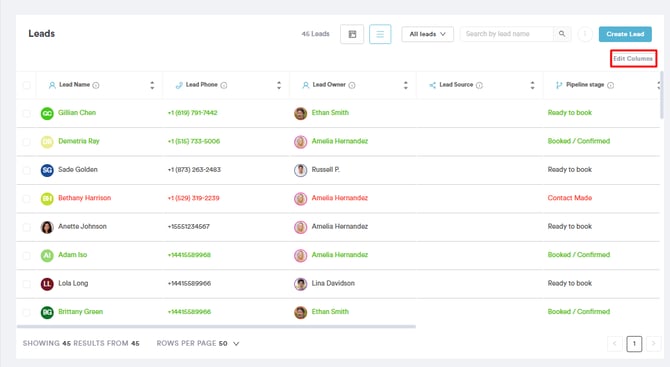The height and width of the screenshot is (367, 670).
Task: Click the search magnifier icon
Action: pos(562,34)
